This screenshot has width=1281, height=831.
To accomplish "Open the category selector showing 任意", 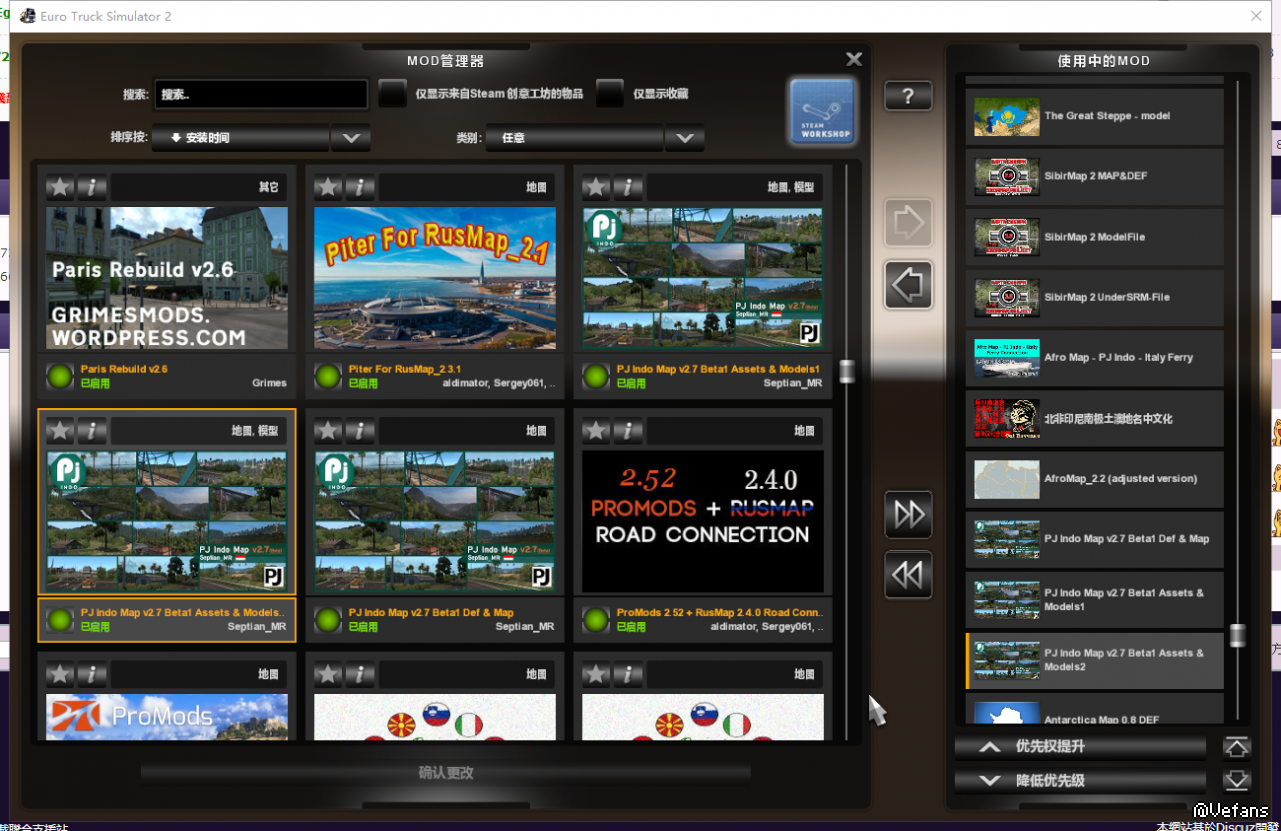I will click(x=574, y=138).
